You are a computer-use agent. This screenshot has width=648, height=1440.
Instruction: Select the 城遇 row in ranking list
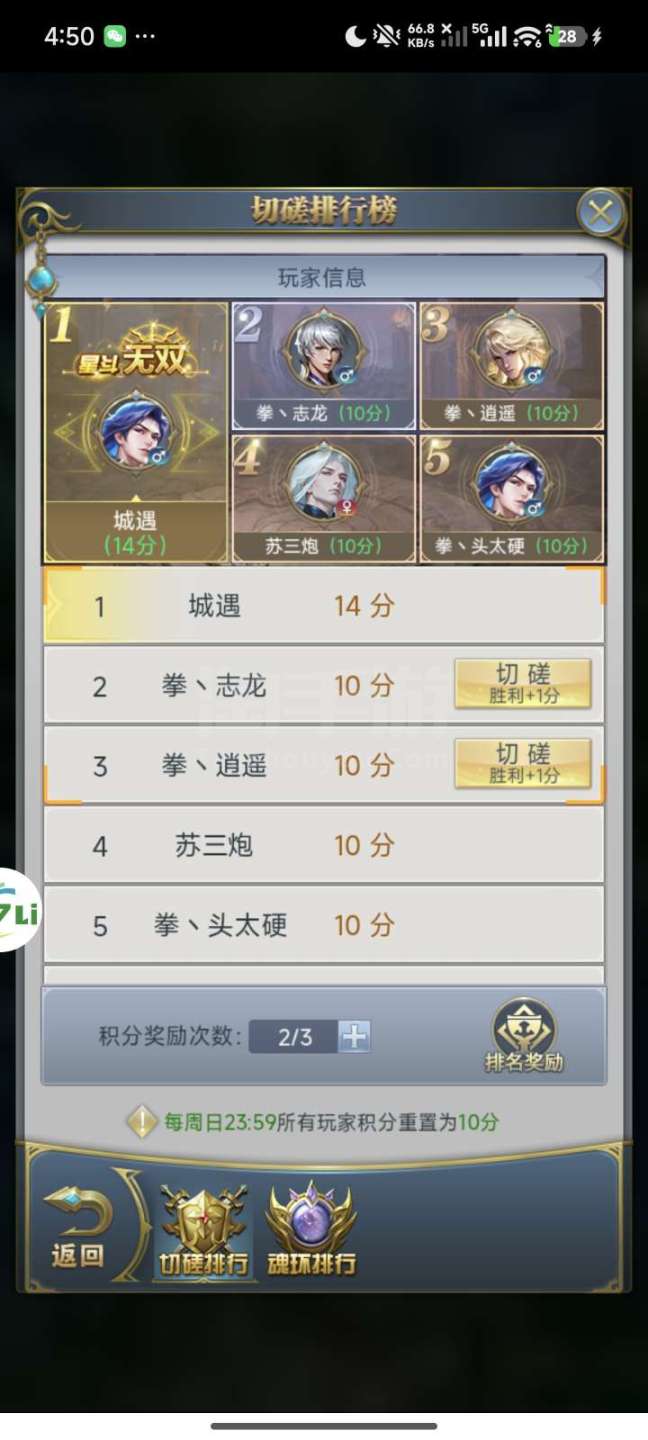[x=324, y=605]
